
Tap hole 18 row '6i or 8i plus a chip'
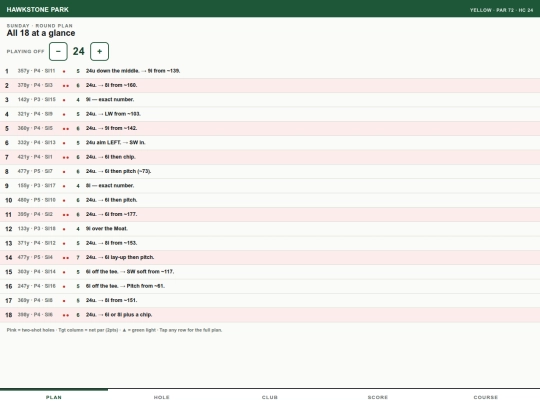click(270, 315)
